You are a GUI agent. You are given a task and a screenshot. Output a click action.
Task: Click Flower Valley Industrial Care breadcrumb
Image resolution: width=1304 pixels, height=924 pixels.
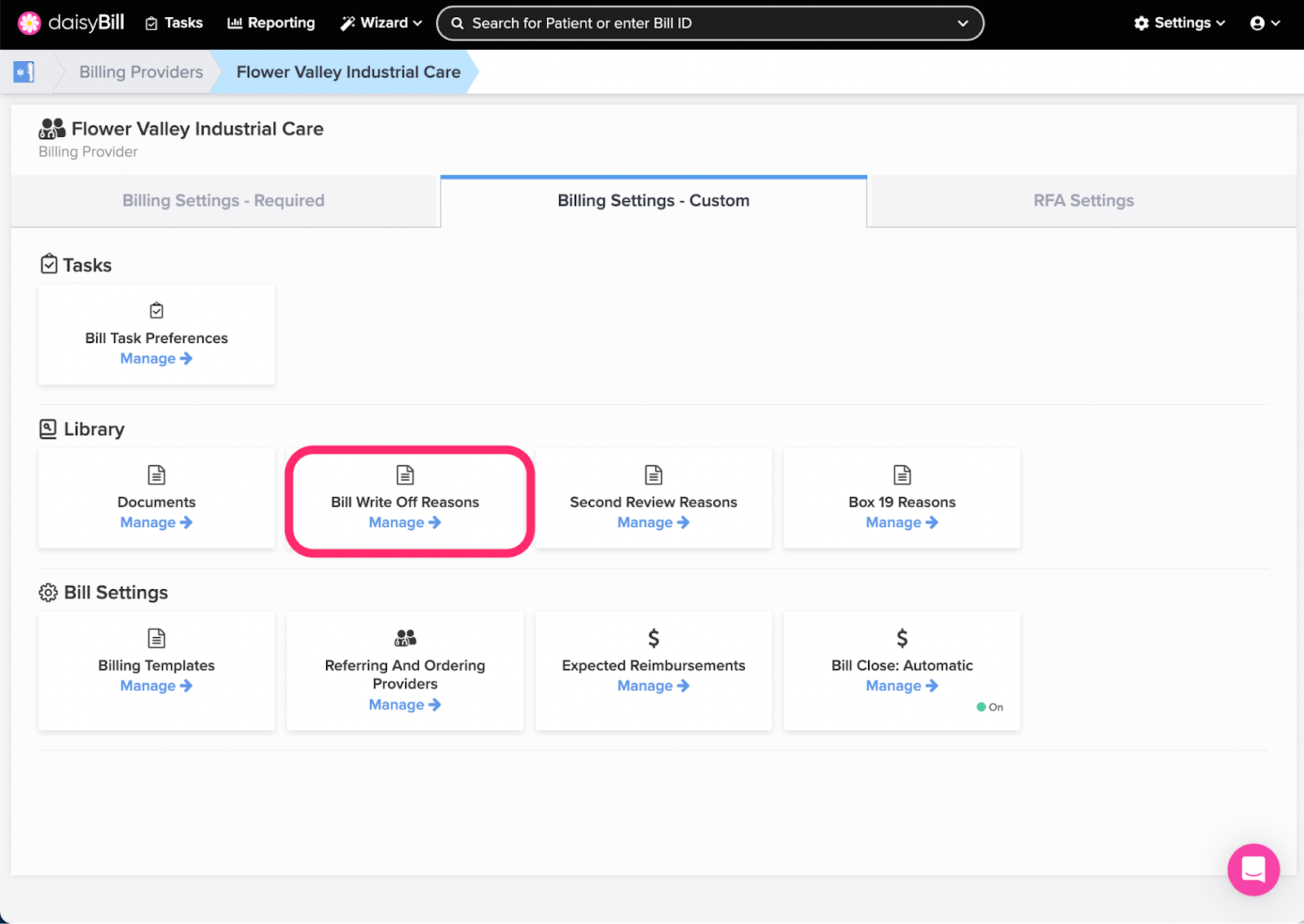[348, 72]
